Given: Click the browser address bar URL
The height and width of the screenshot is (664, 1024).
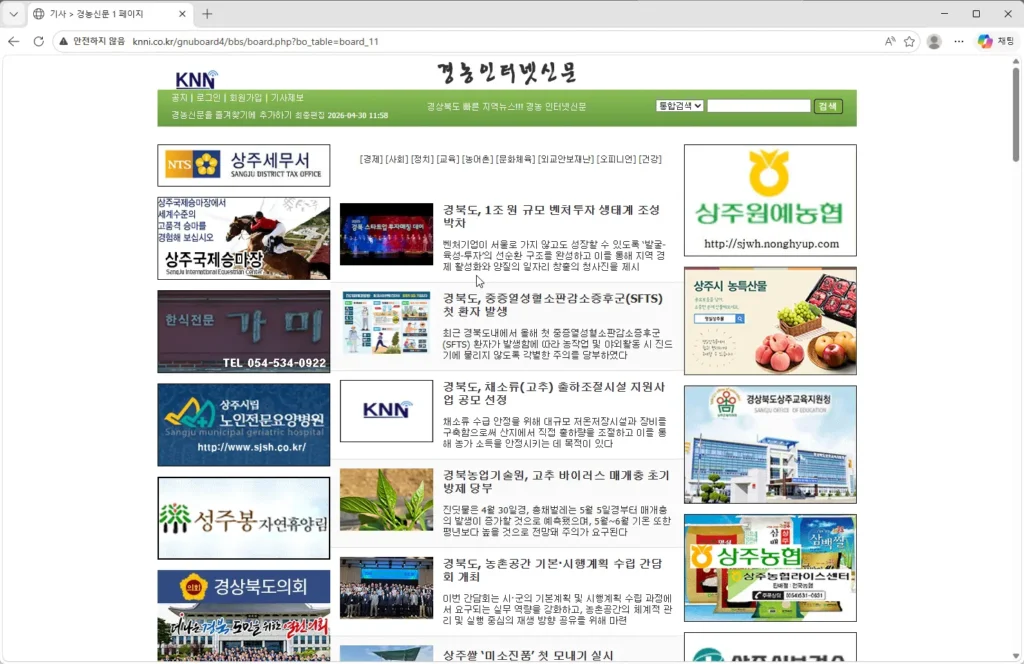Looking at the screenshot, I should pyautogui.click(x=255, y=41).
